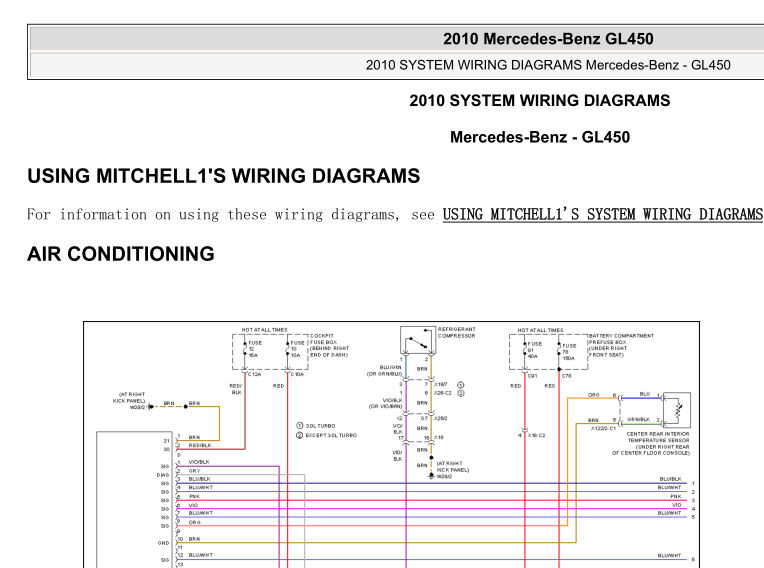Click the 'USING MITCHELL1'S WIRING DIAGRAMS' section heading
This screenshot has height=568, width=764.
[224, 176]
